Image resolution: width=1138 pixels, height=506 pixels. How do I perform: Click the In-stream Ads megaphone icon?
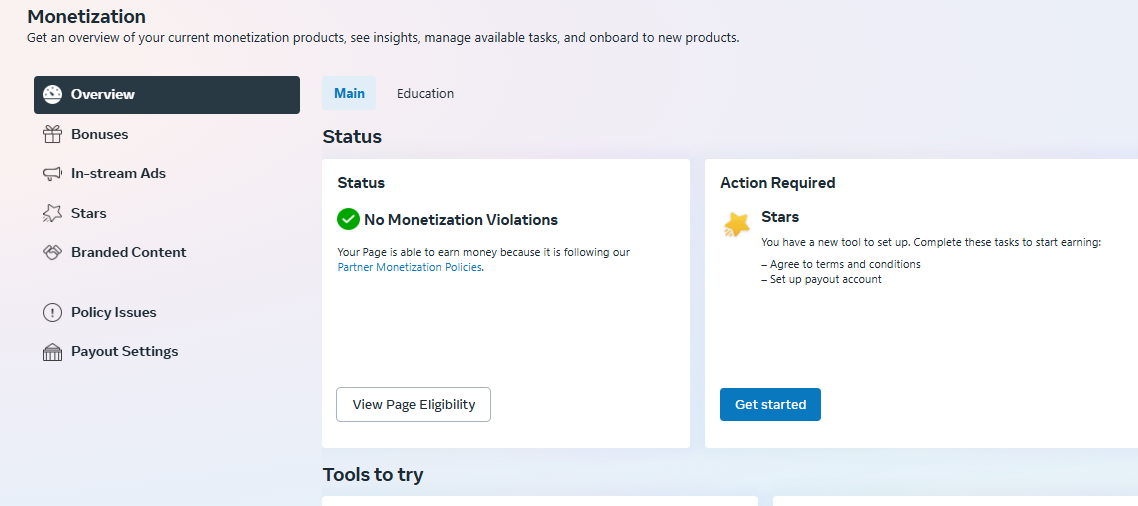pos(52,174)
